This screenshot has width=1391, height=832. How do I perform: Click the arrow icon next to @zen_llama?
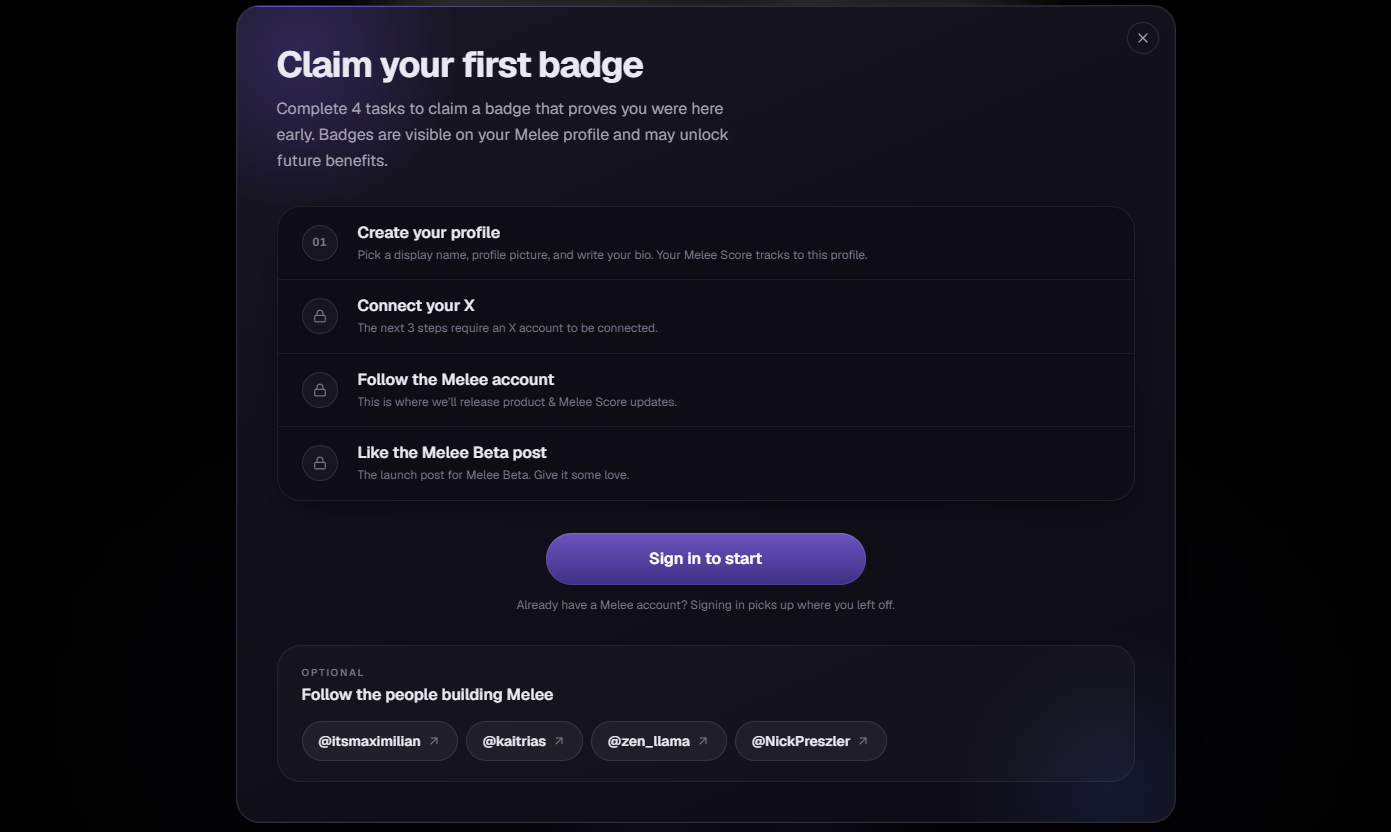click(x=703, y=741)
